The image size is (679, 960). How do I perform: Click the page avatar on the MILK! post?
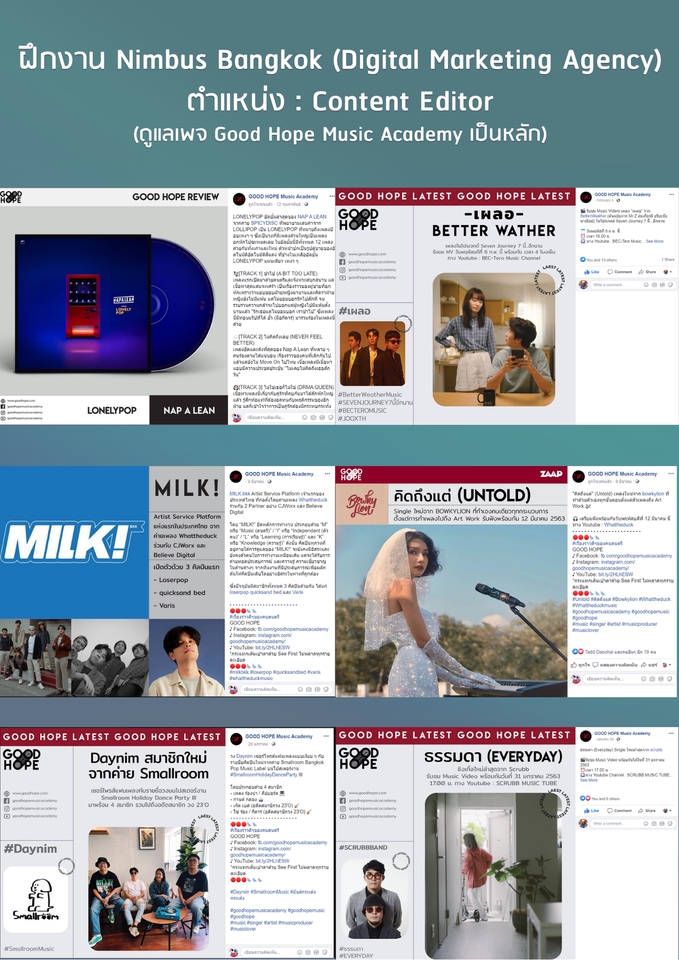point(236,476)
